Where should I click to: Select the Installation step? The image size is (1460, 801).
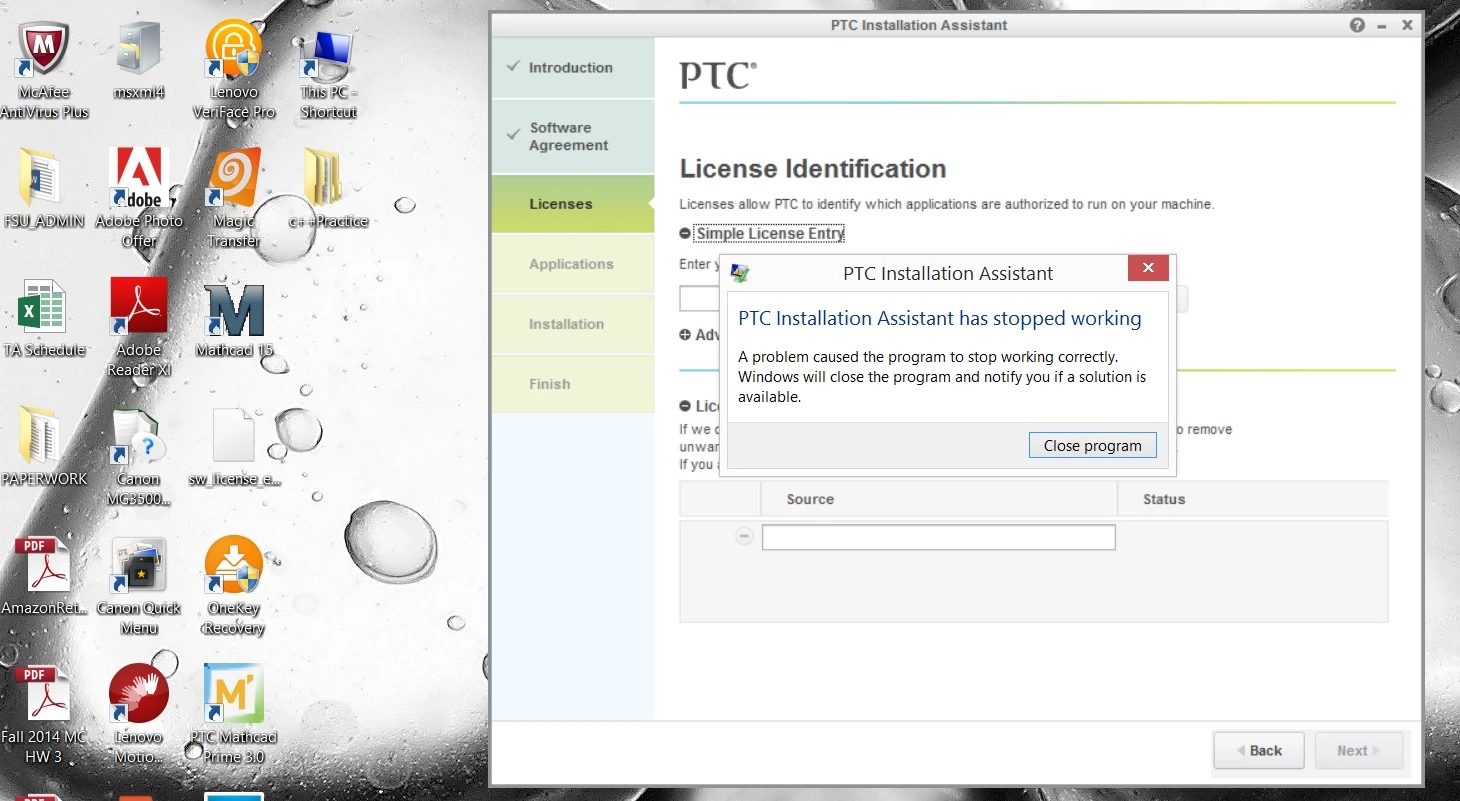tap(573, 324)
